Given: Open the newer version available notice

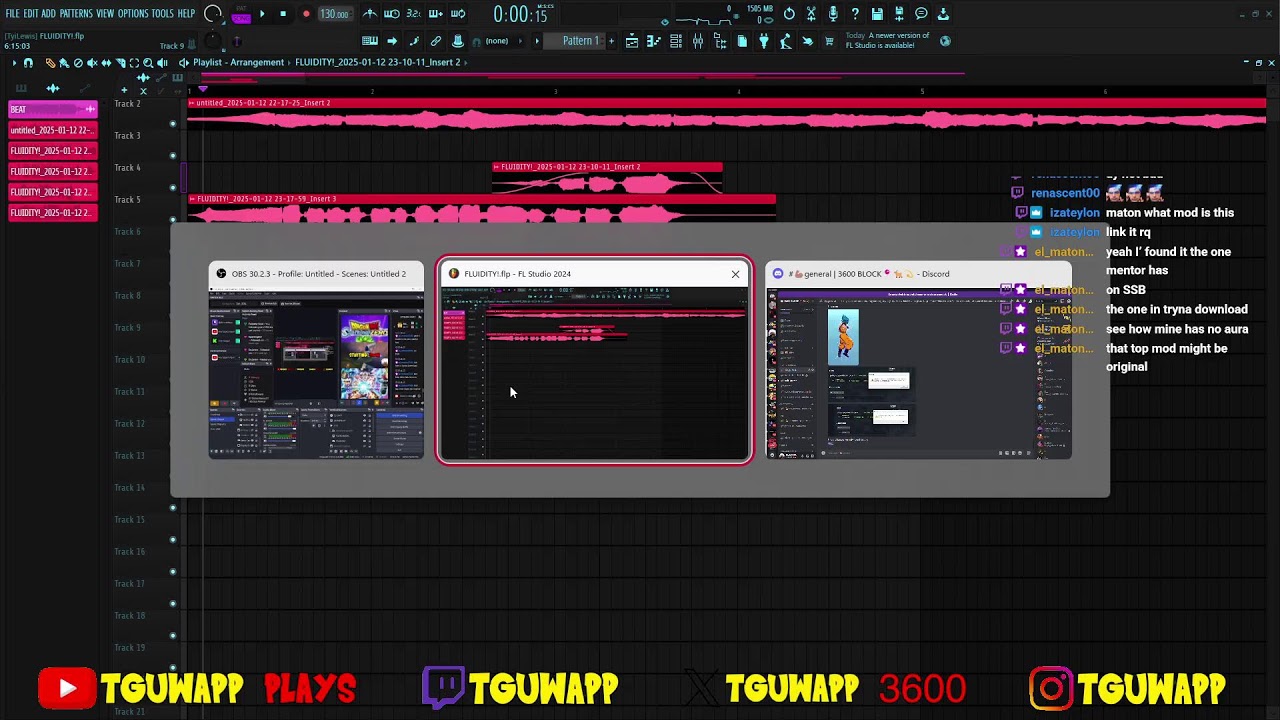Looking at the screenshot, I should point(887,40).
